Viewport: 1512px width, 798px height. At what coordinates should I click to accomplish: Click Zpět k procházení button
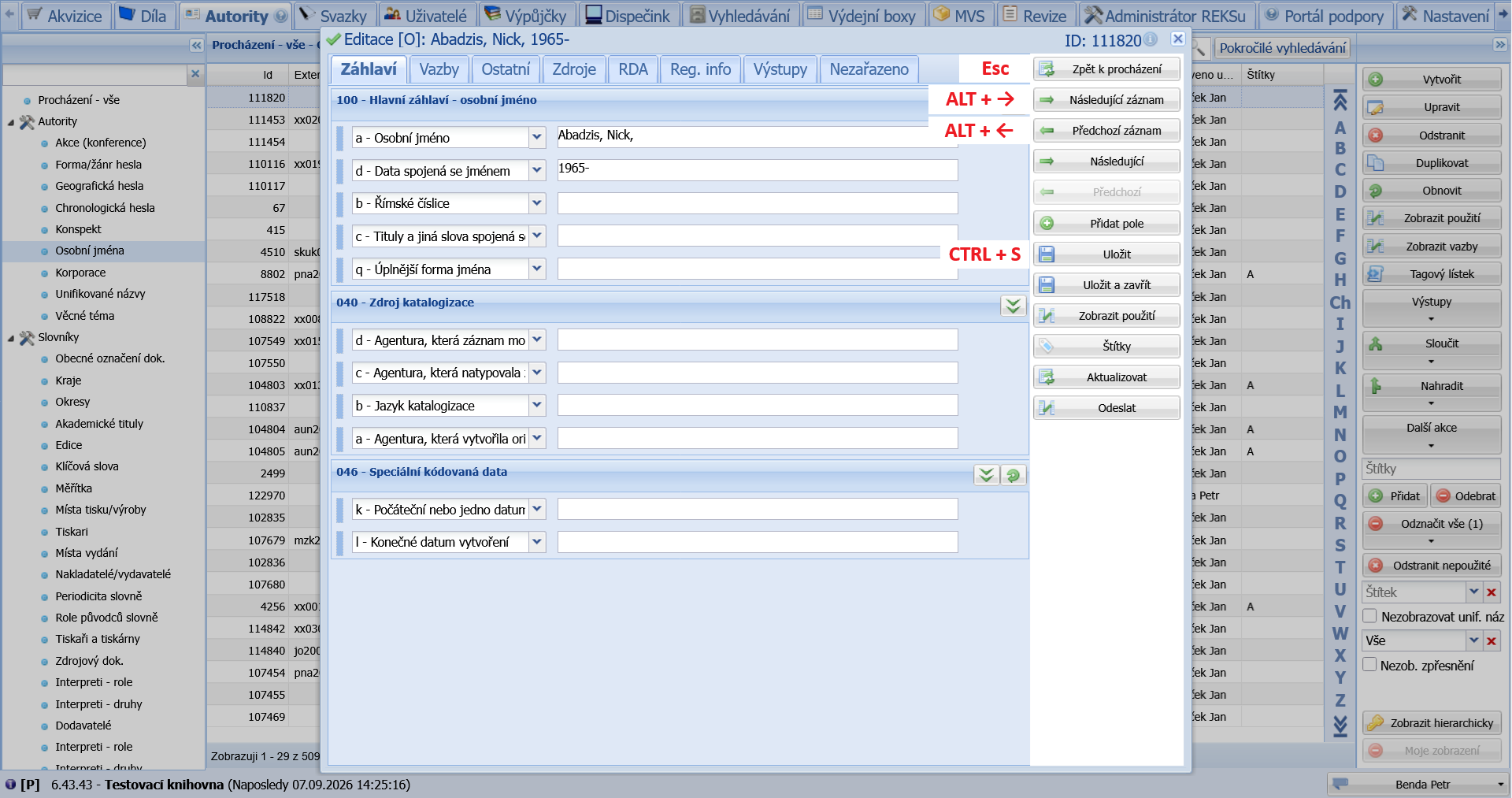[1106, 69]
